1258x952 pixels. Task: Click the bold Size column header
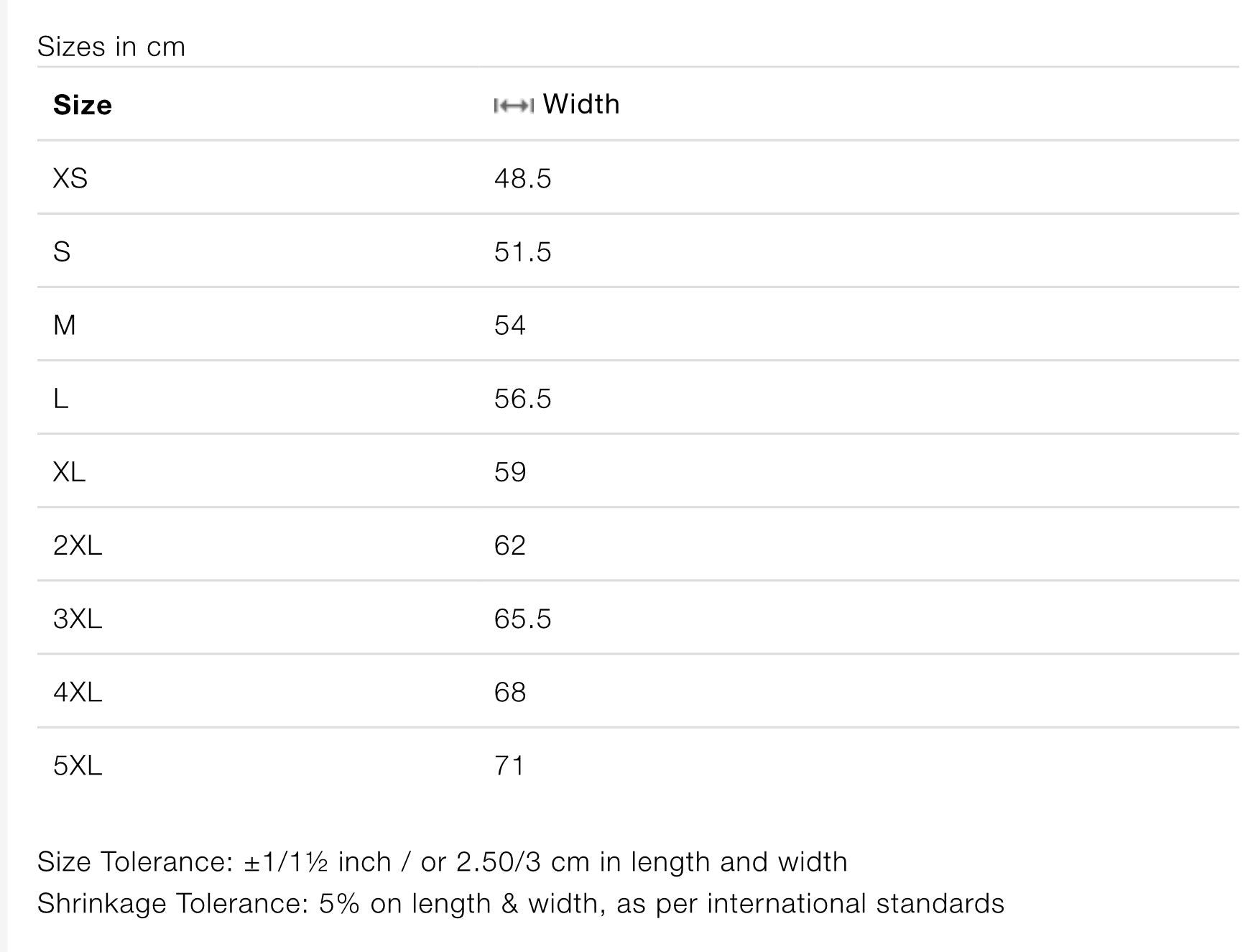(83, 106)
